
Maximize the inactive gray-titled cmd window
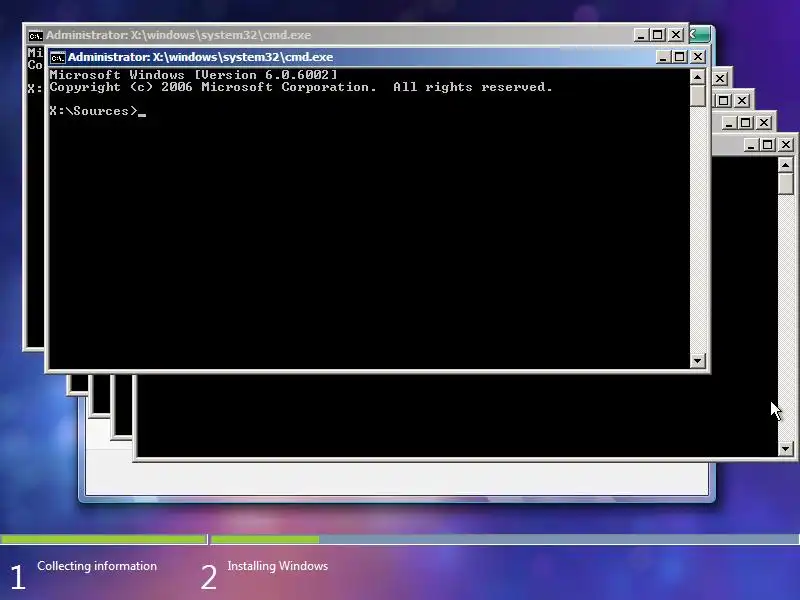[658, 35]
